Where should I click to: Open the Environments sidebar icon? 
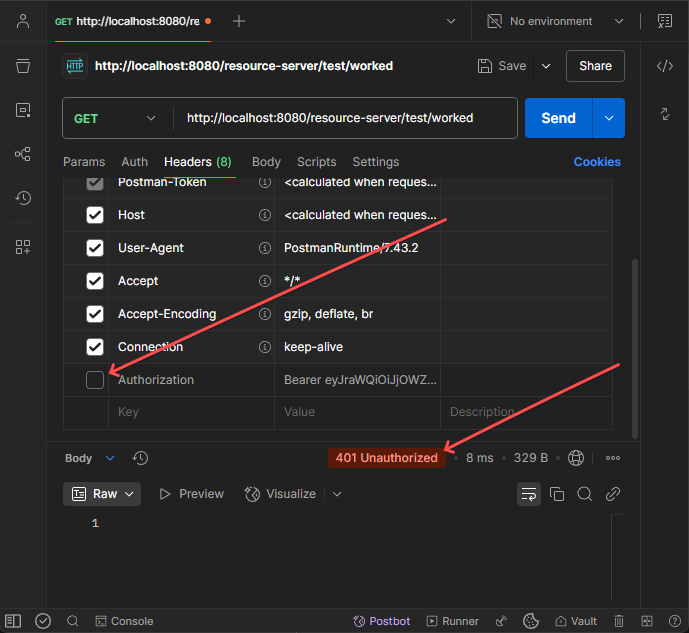point(23,110)
